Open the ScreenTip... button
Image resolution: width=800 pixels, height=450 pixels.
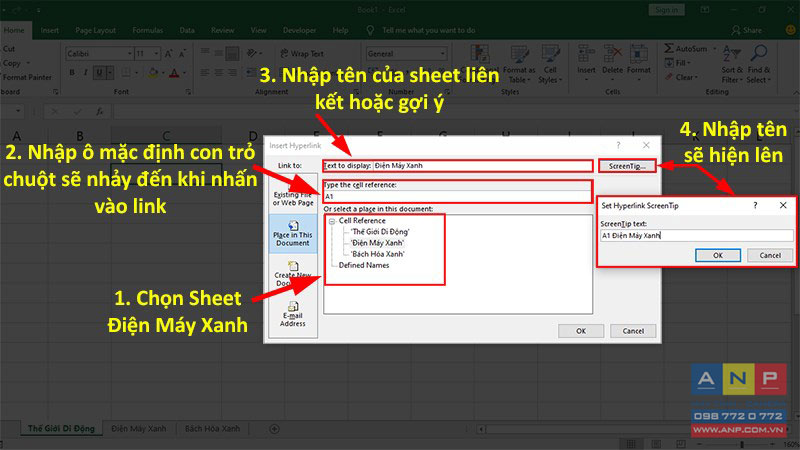click(x=627, y=166)
